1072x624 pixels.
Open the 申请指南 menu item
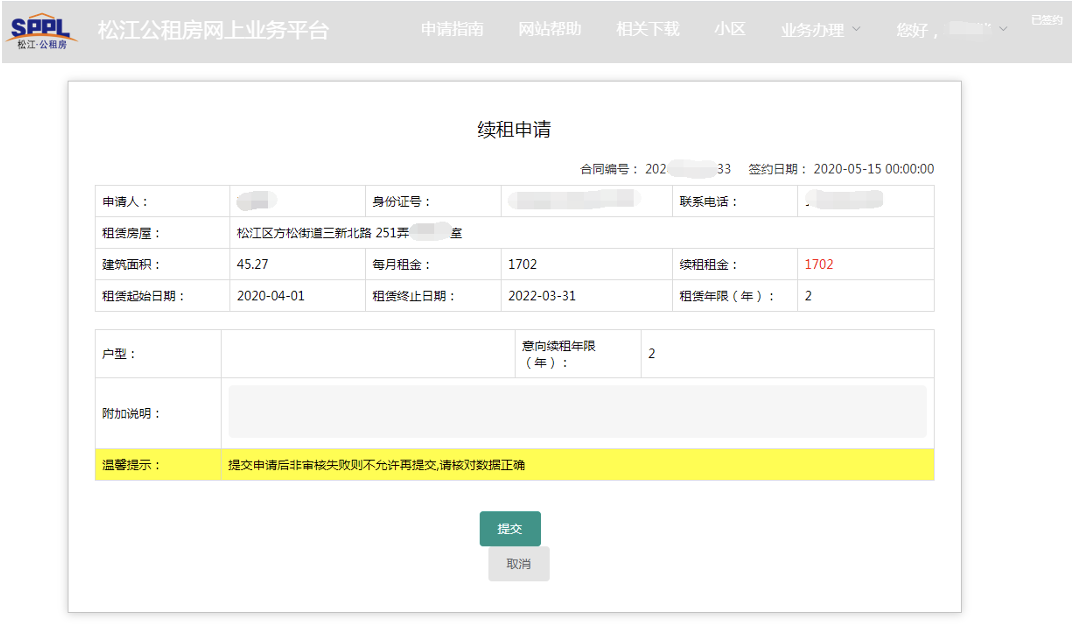(x=452, y=30)
